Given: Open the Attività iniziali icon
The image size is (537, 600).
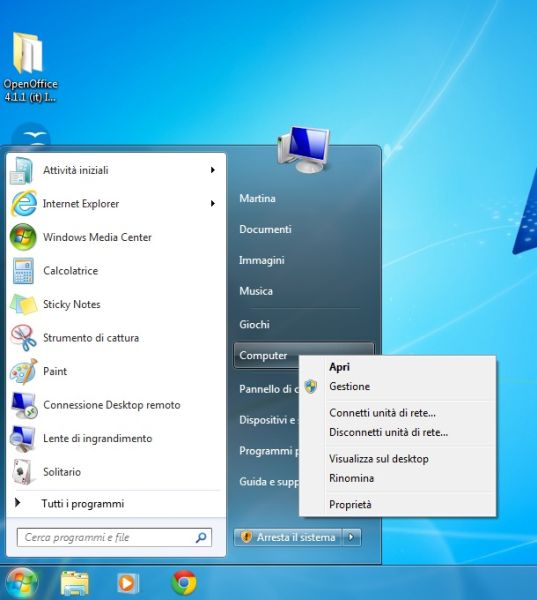Looking at the screenshot, I should click(x=21, y=170).
